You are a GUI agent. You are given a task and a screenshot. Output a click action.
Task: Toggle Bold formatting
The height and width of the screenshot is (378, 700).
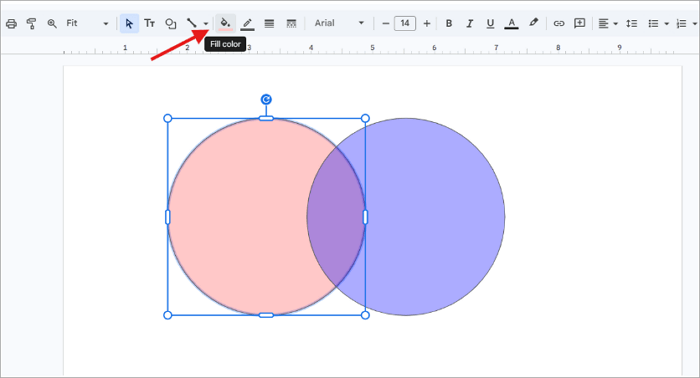pyautogui.click(x=449, y=23)
